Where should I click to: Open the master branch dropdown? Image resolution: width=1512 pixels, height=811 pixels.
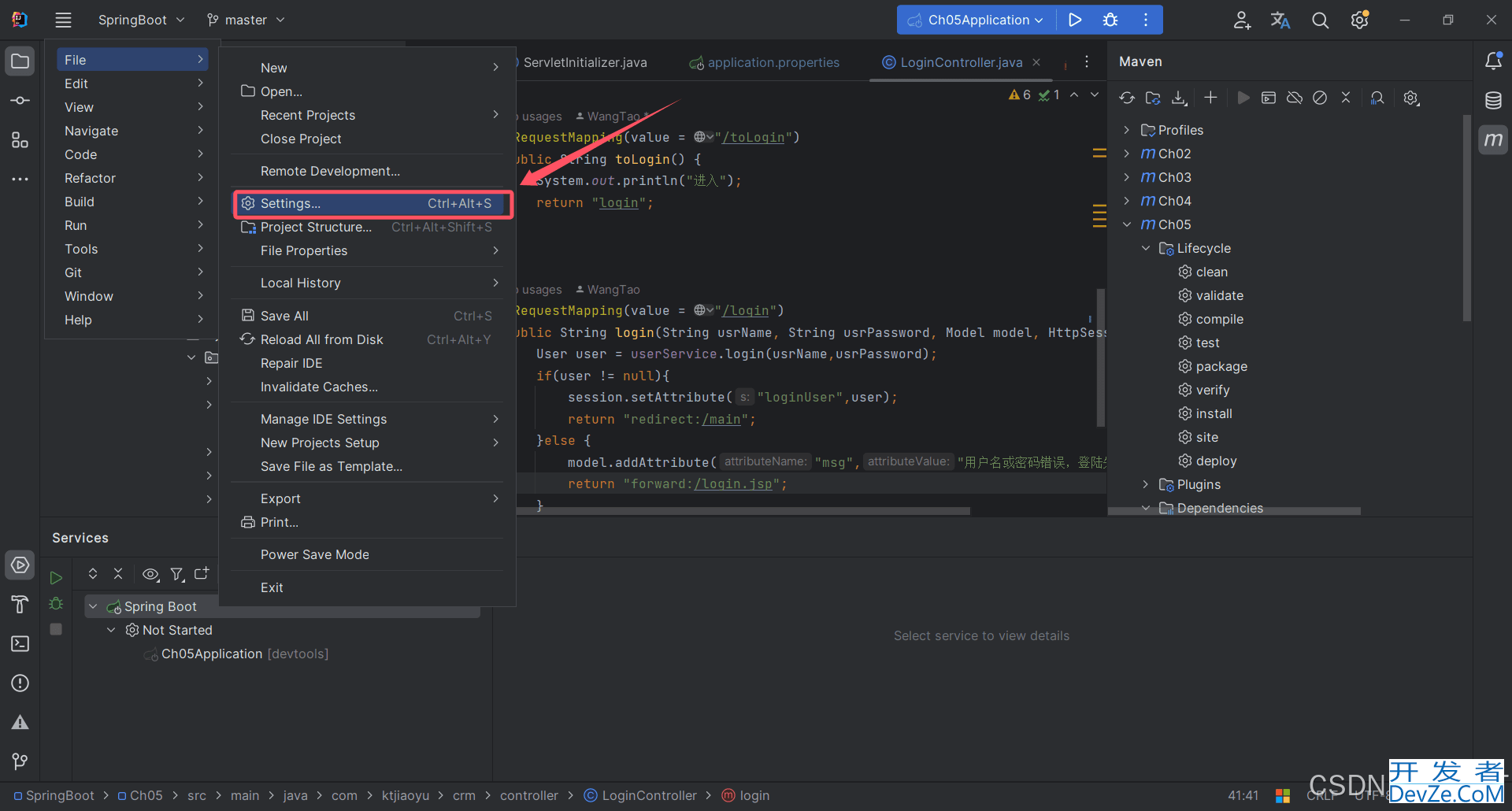246,20
